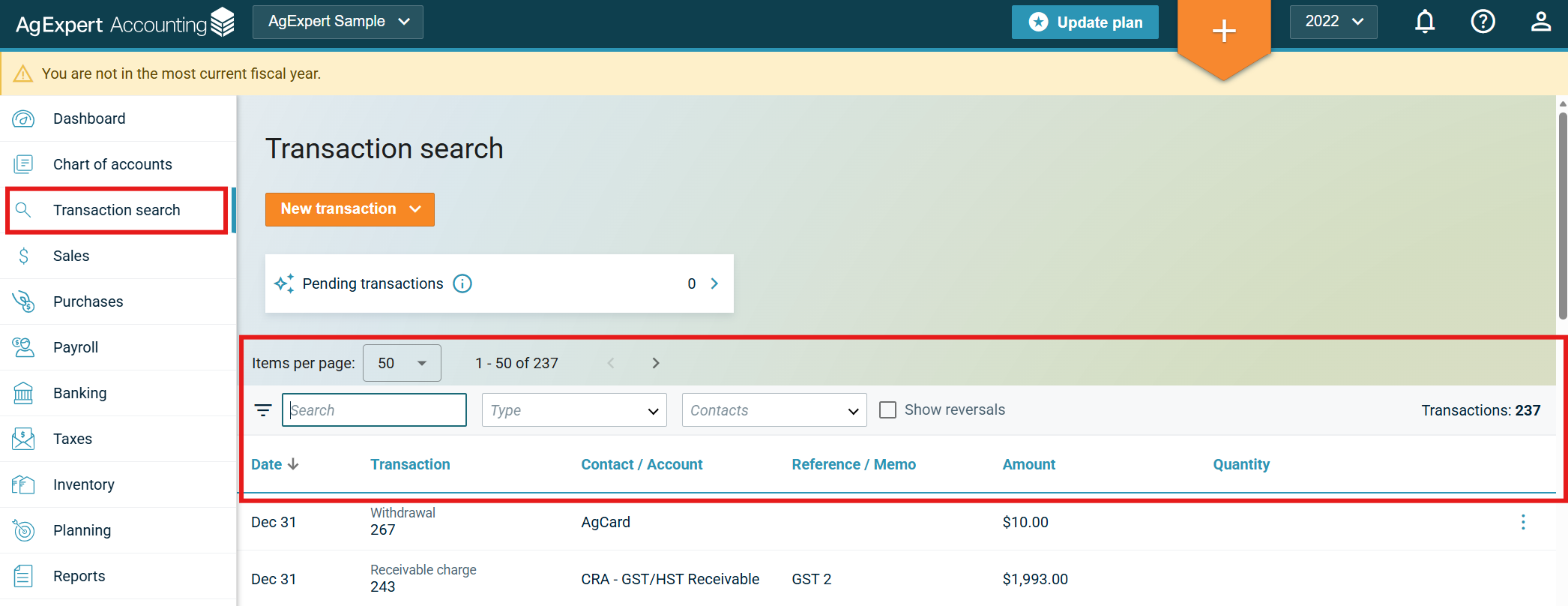The height and width of the screenshot is (606, 1568).
Task: Click the Banking building icon
Action: tap(23, 393)
